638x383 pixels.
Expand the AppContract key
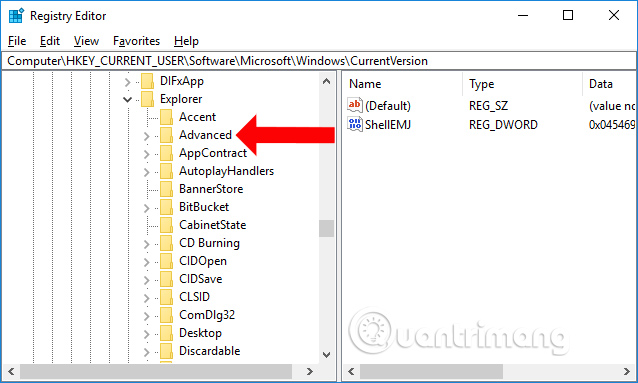(146, 154)
